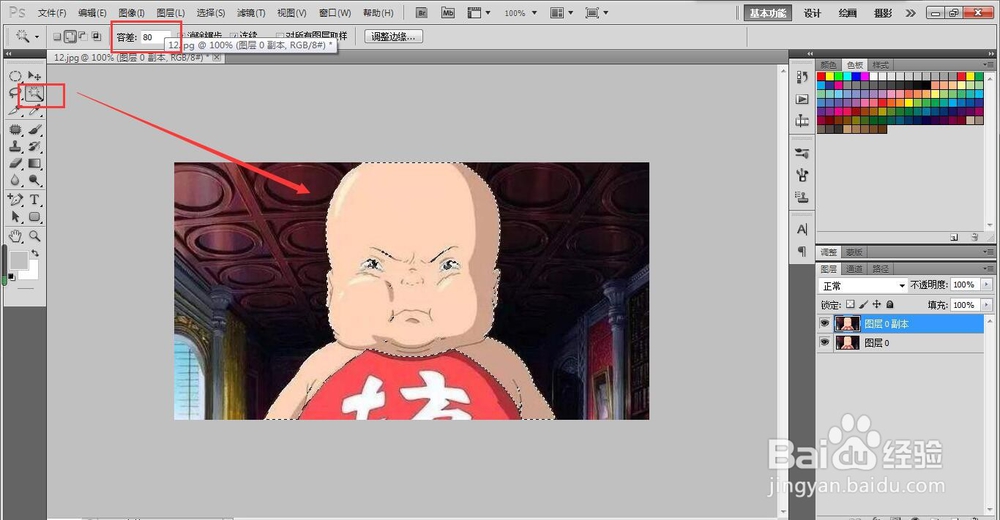1000x520 pixels.
Task: Create new swatch in the Swatches panel
Action: pos(954,237)
